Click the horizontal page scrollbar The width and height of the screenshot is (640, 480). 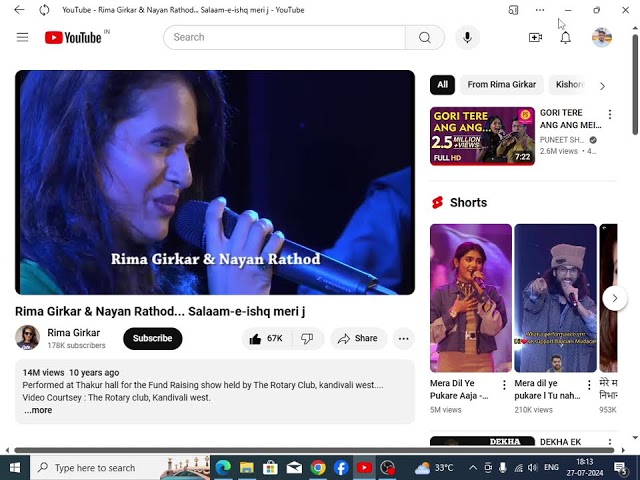point(314,450)
